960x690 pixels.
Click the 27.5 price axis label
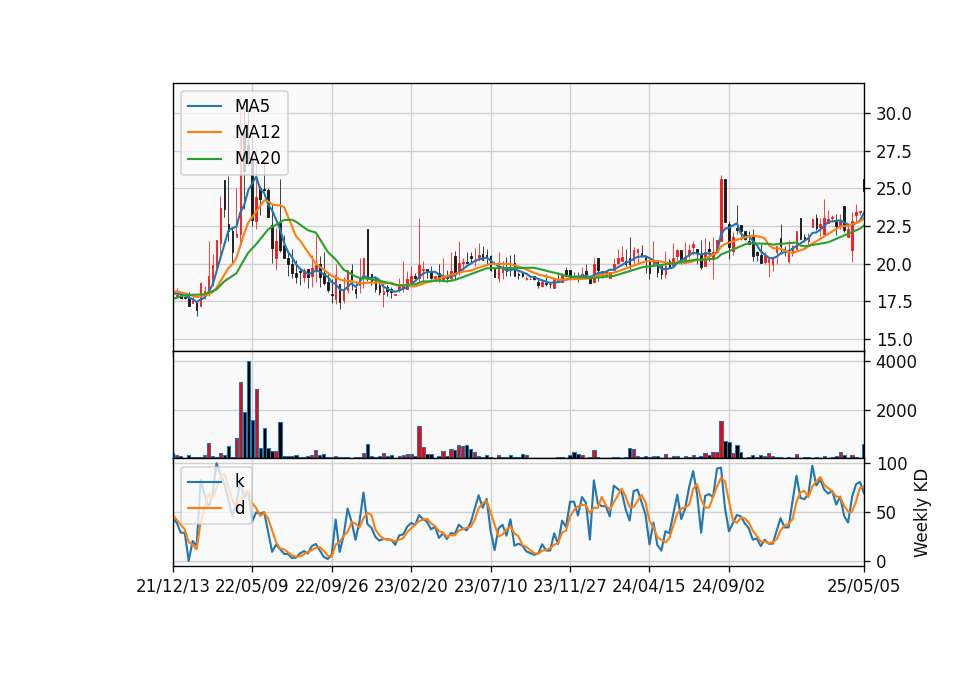[893, 152]
